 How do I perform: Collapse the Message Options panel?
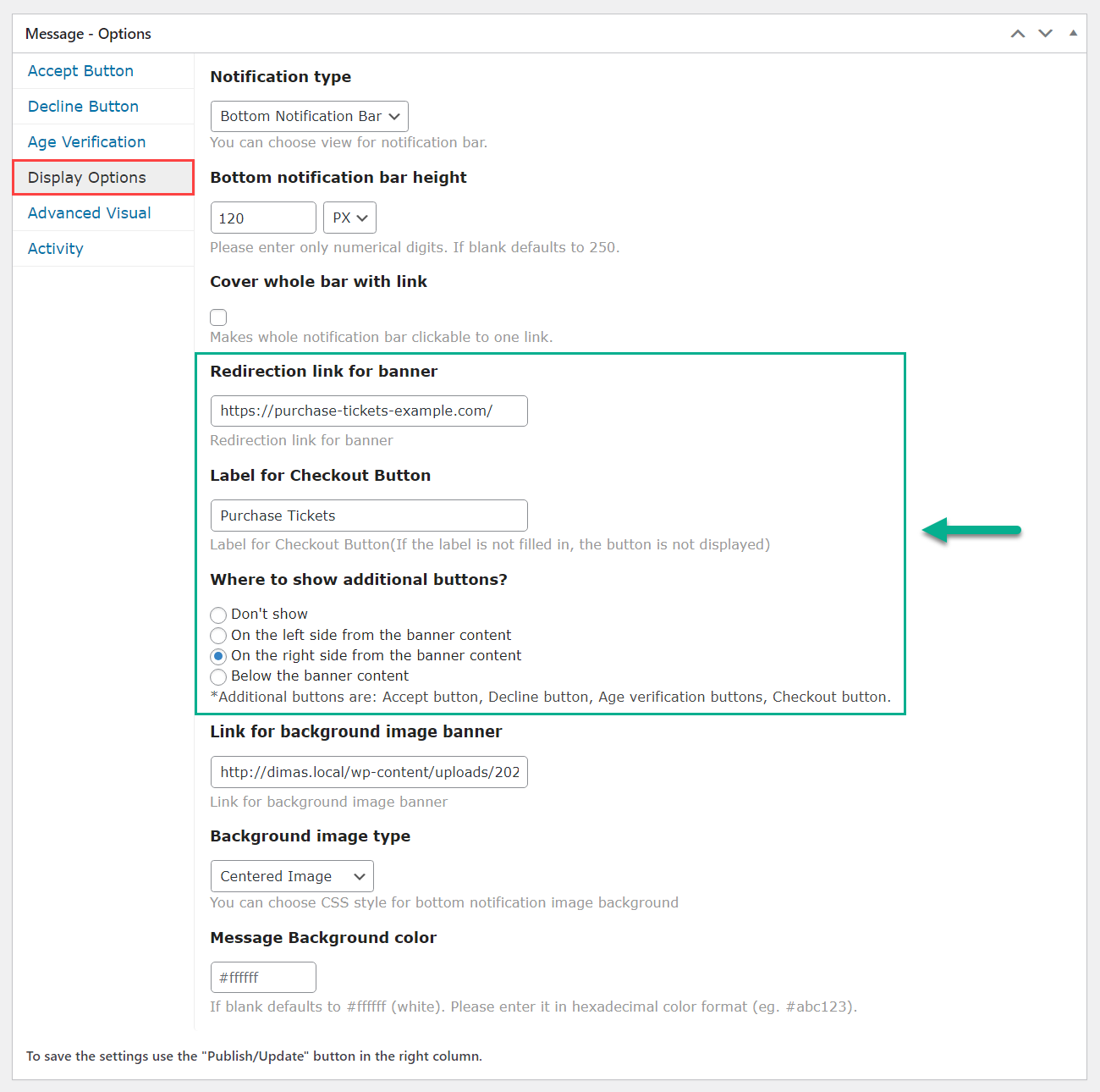(x=1073, y=33)
